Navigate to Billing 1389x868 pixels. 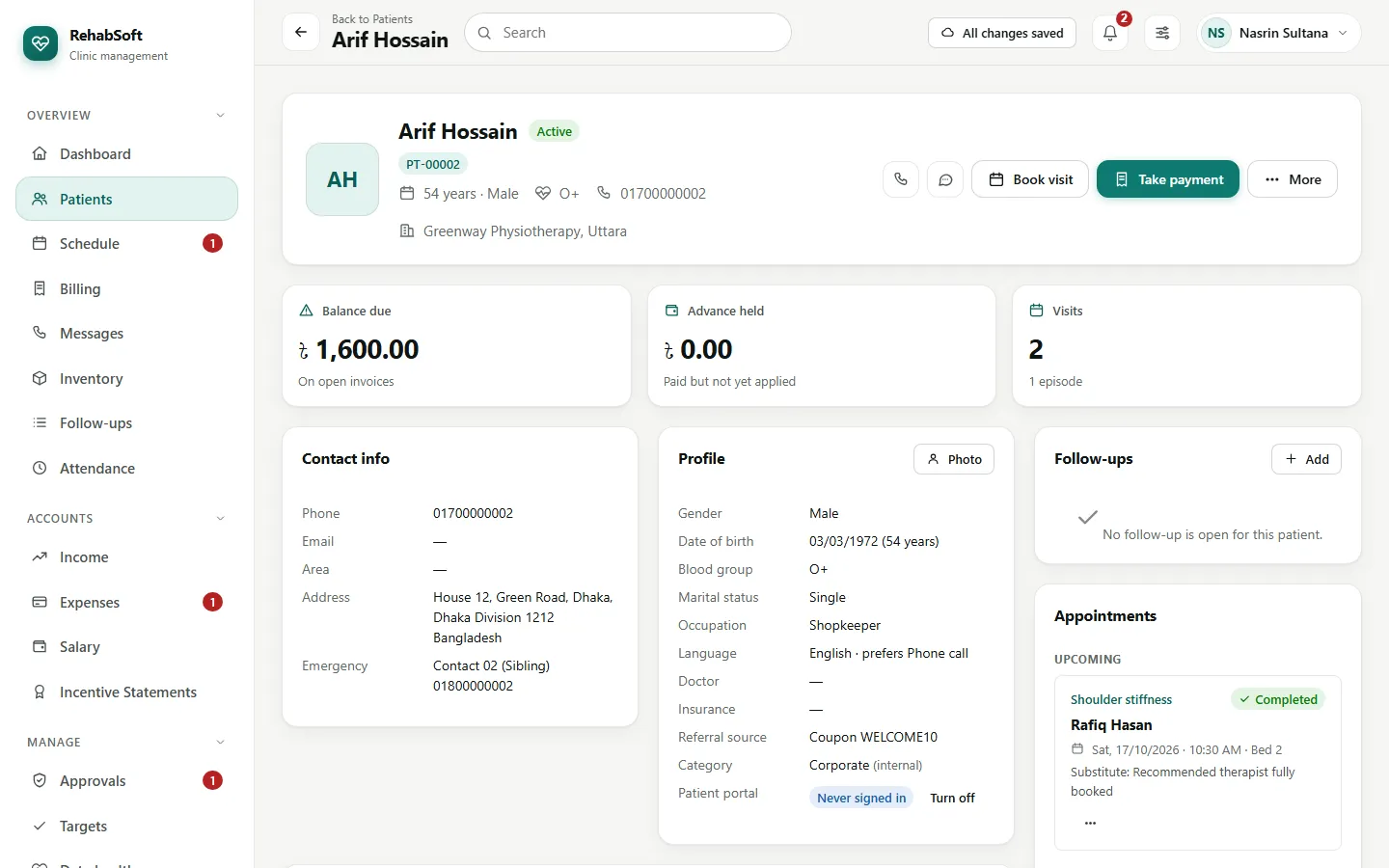point(126,288)
